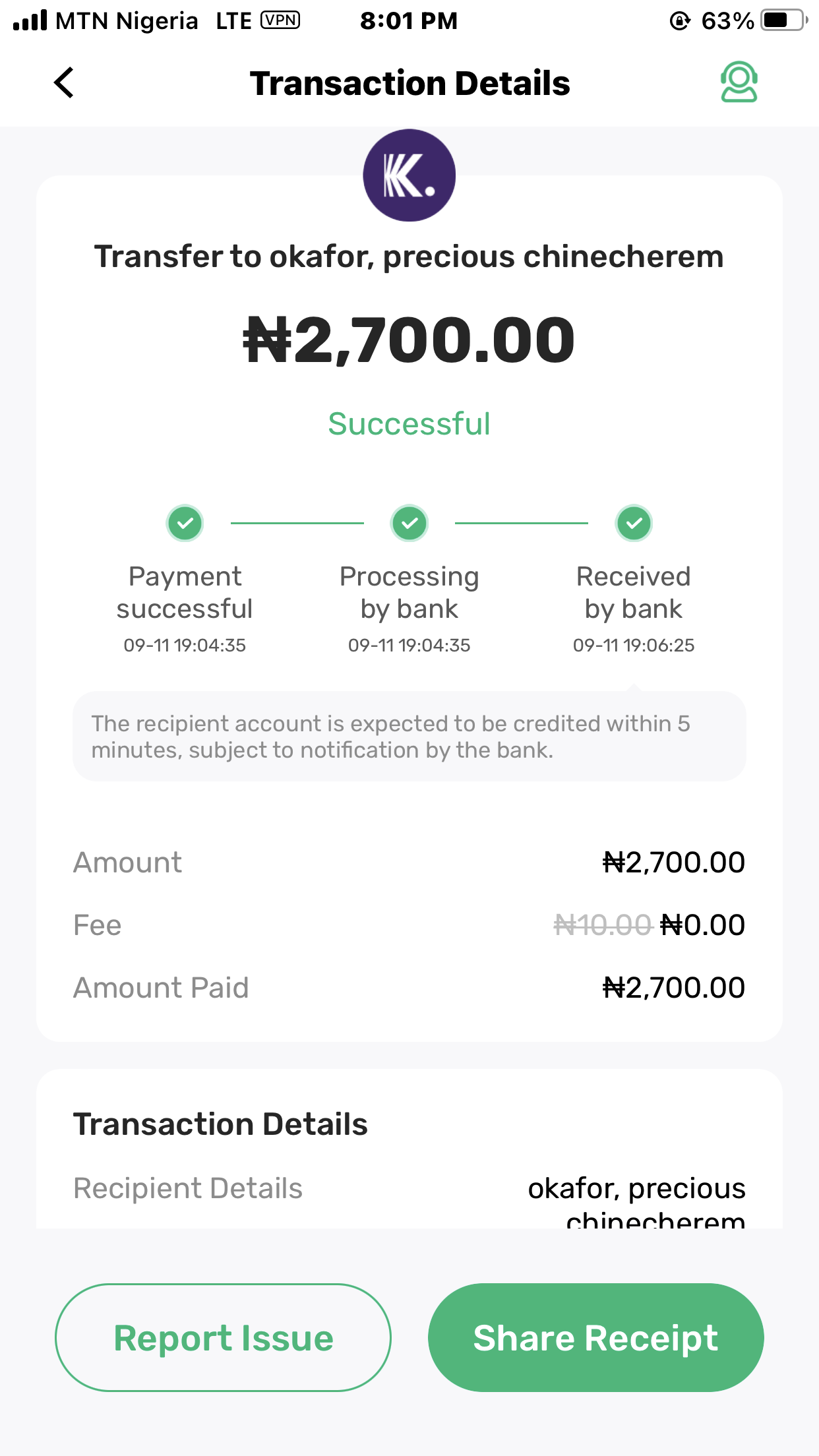Screen dimensions: 819x1456
Task: Tap the Payment successful checkmark icon
Action: click(185, 524)
